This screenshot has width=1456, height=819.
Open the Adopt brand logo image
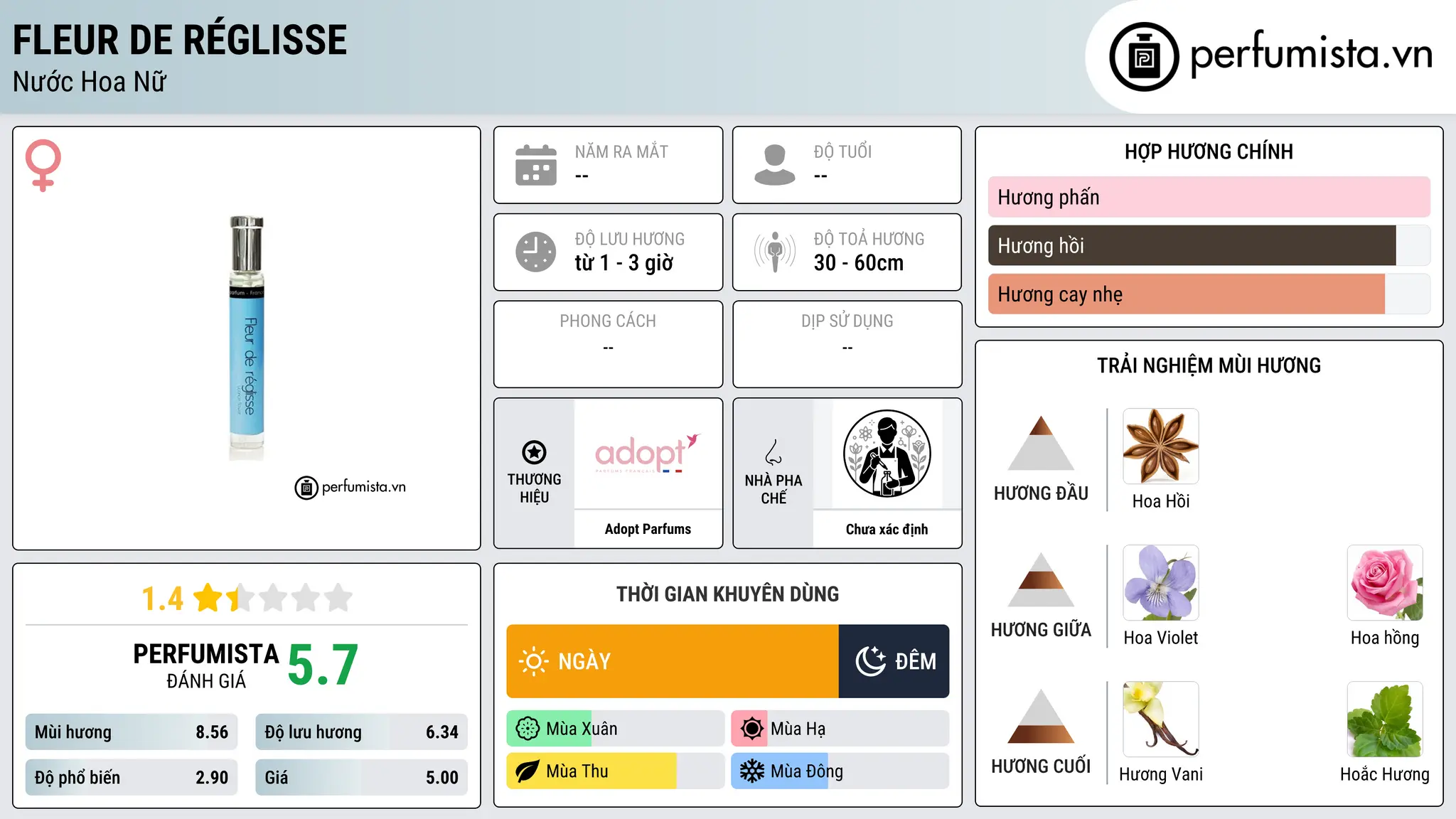[648, 453]
